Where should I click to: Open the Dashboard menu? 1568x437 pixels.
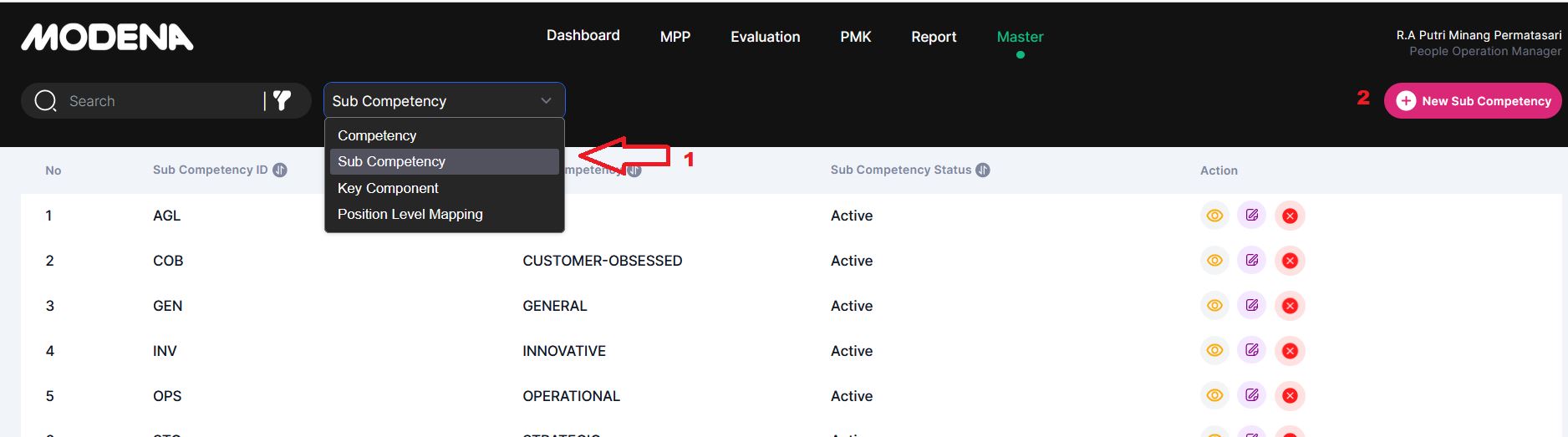click(583, 36)
